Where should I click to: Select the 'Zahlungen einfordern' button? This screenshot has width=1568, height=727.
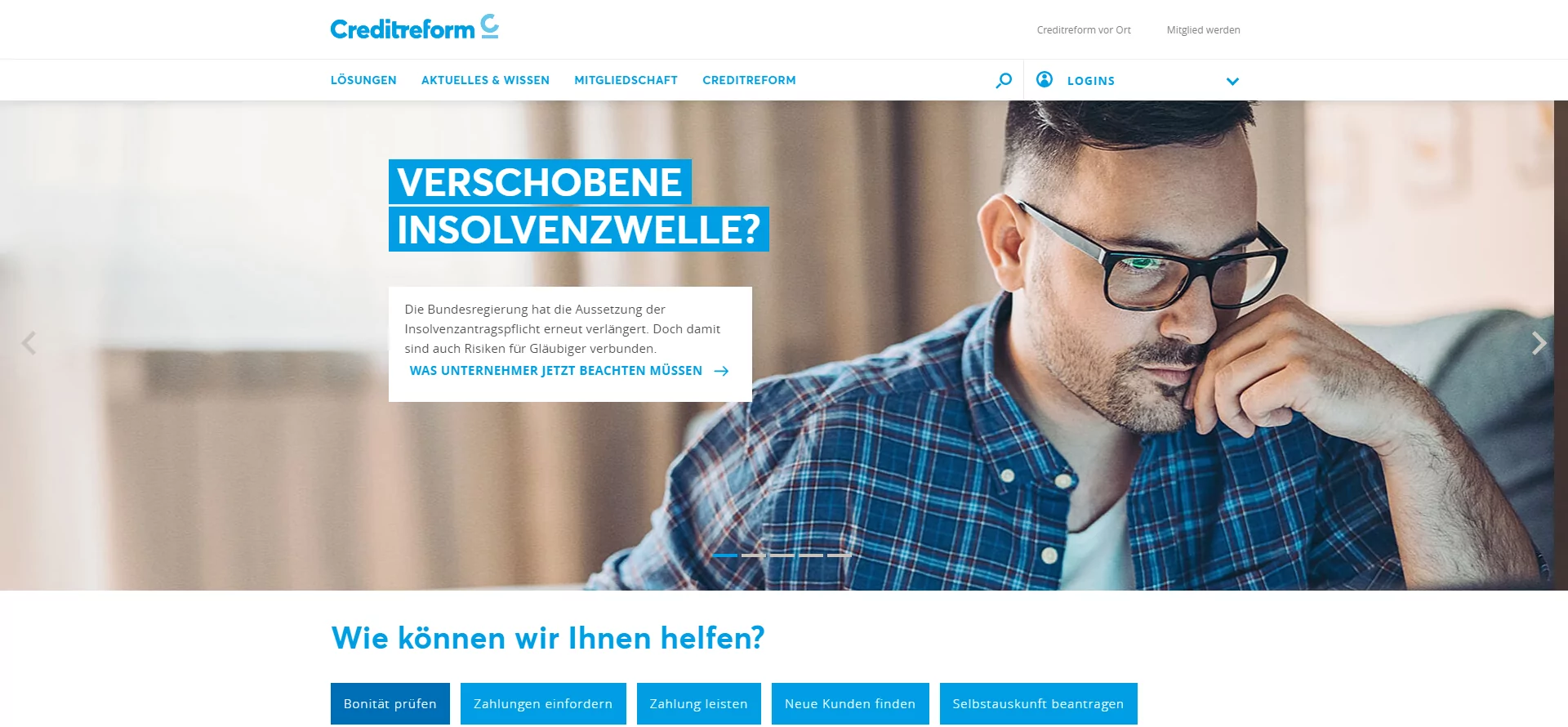543,703
